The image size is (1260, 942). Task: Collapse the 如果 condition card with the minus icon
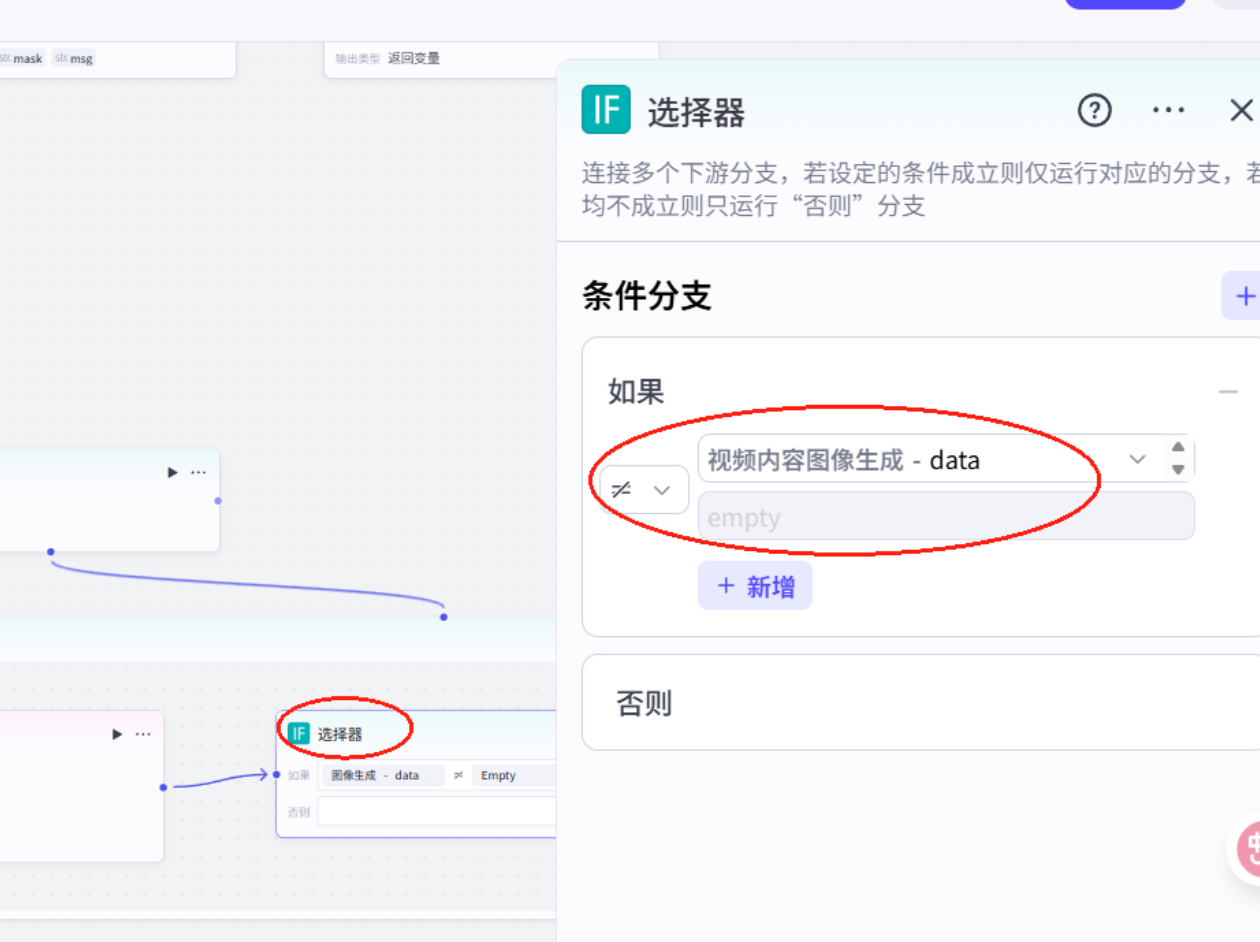point(1228,390)
